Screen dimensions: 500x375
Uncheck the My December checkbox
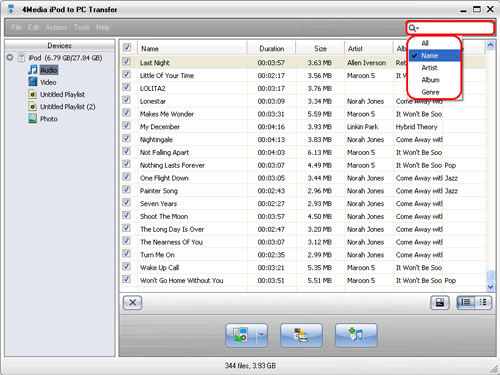pyautogui.click(x=126, y=126)
